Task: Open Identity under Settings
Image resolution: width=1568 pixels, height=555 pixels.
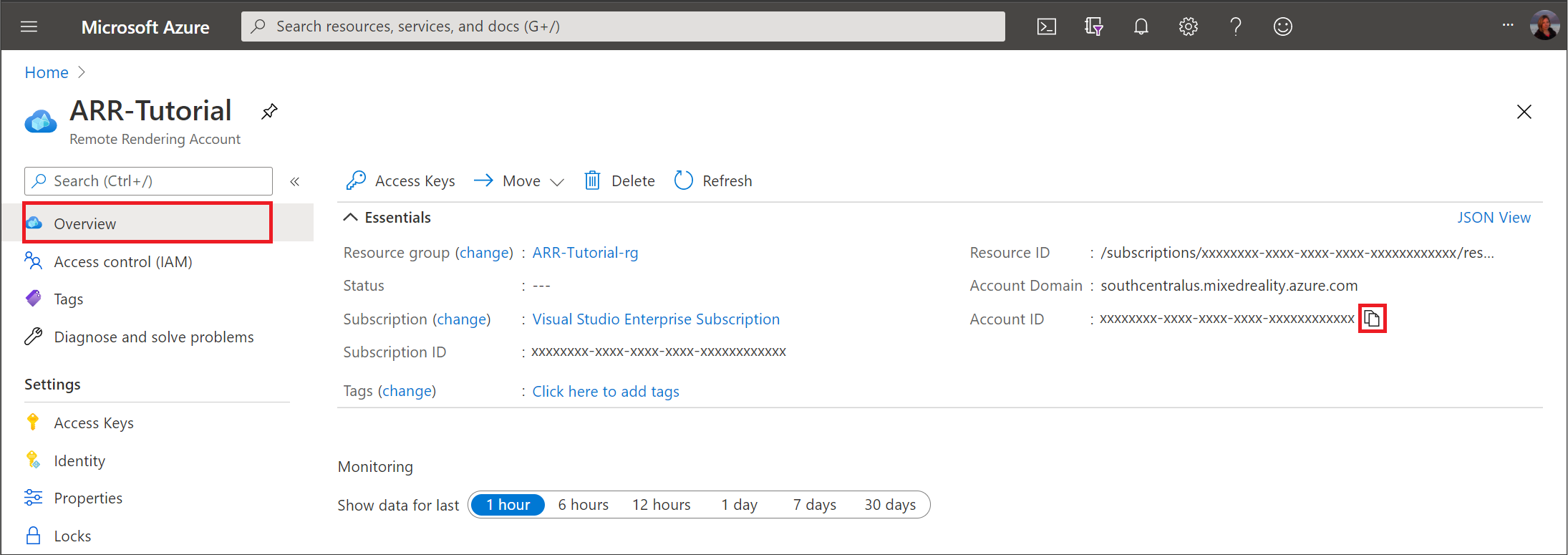Action: pos(64,460)
